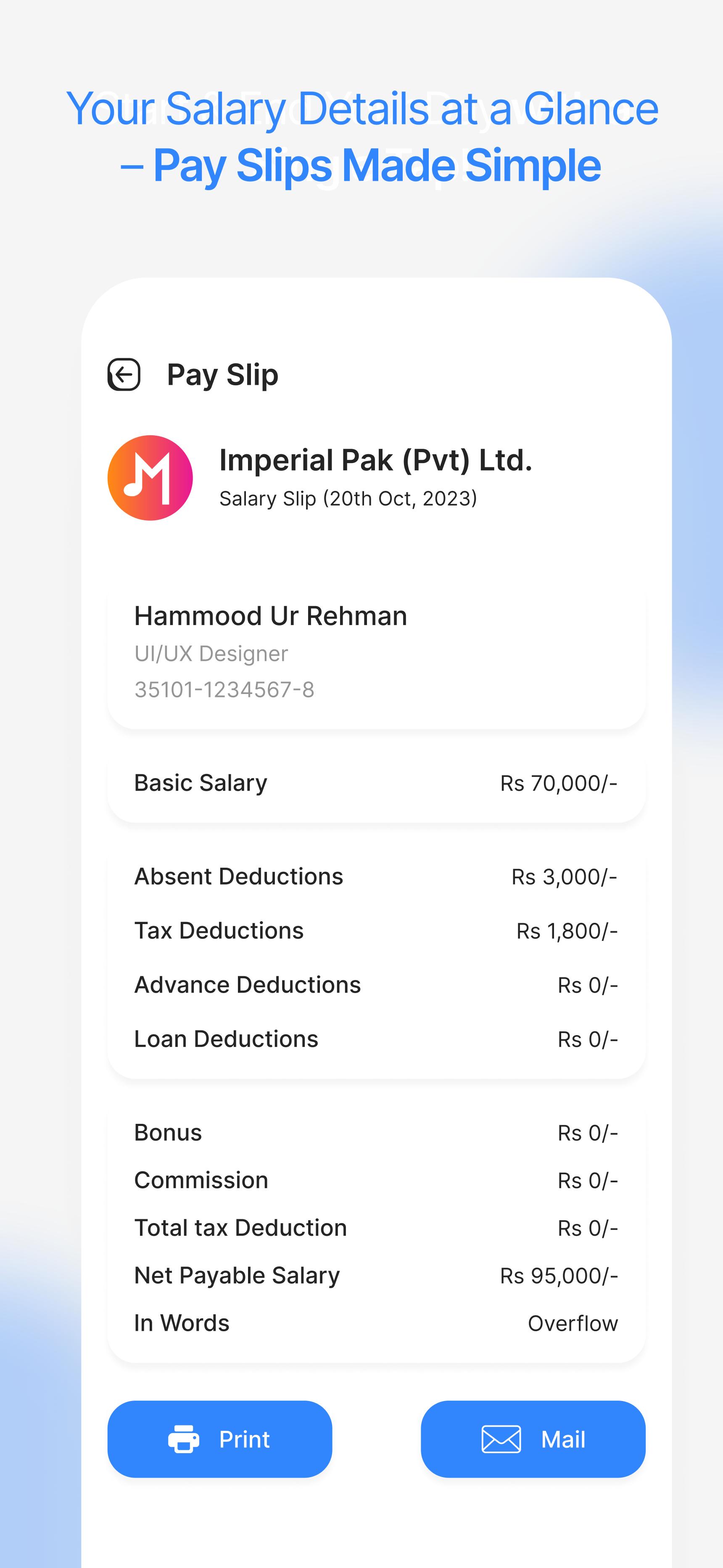Click the printer icon
This screenshot has width=723, height=1568.
[184, 1439]
